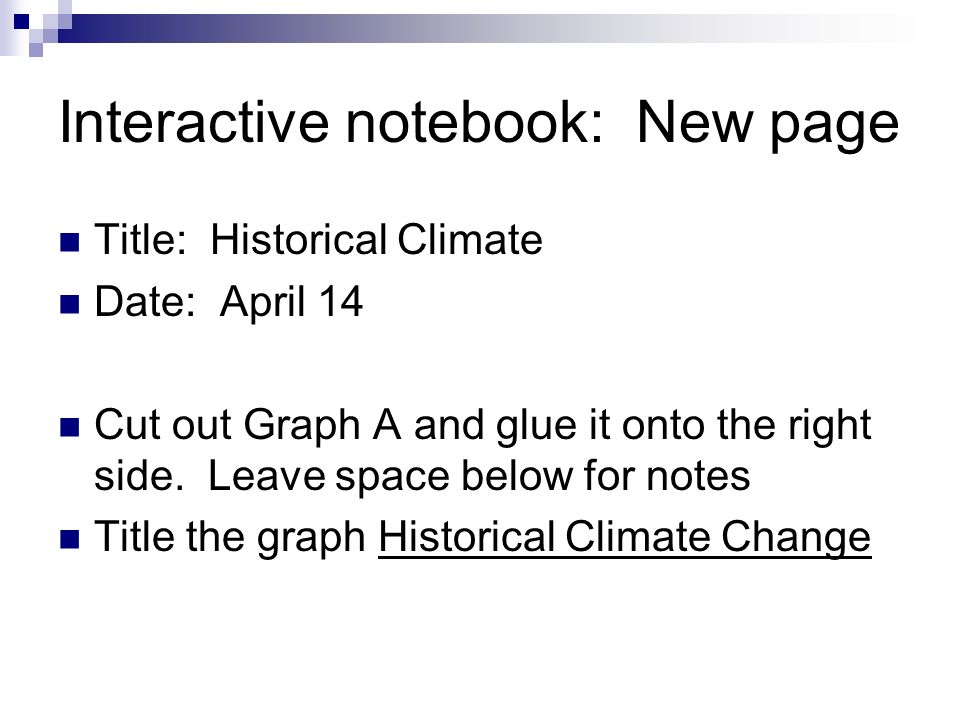Click the dark blue square in corner decoration
Screen dimensions: 960x720
click(21, 21)
